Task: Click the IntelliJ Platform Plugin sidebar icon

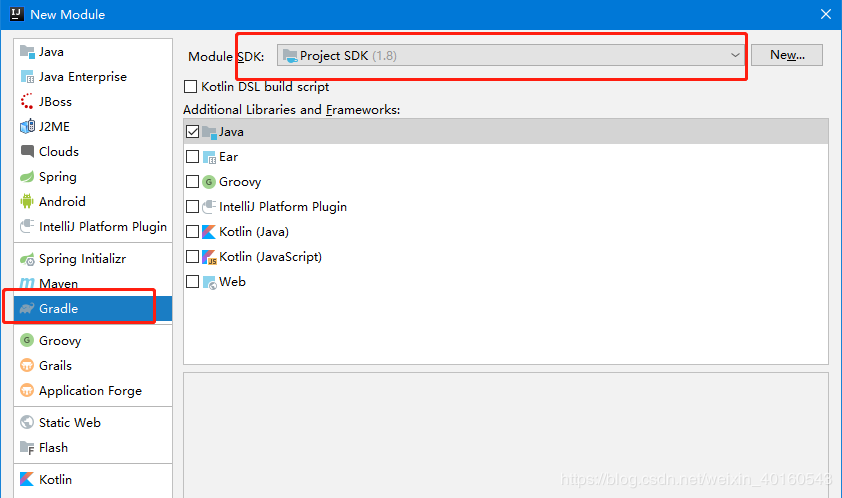Action: [27, 226]
